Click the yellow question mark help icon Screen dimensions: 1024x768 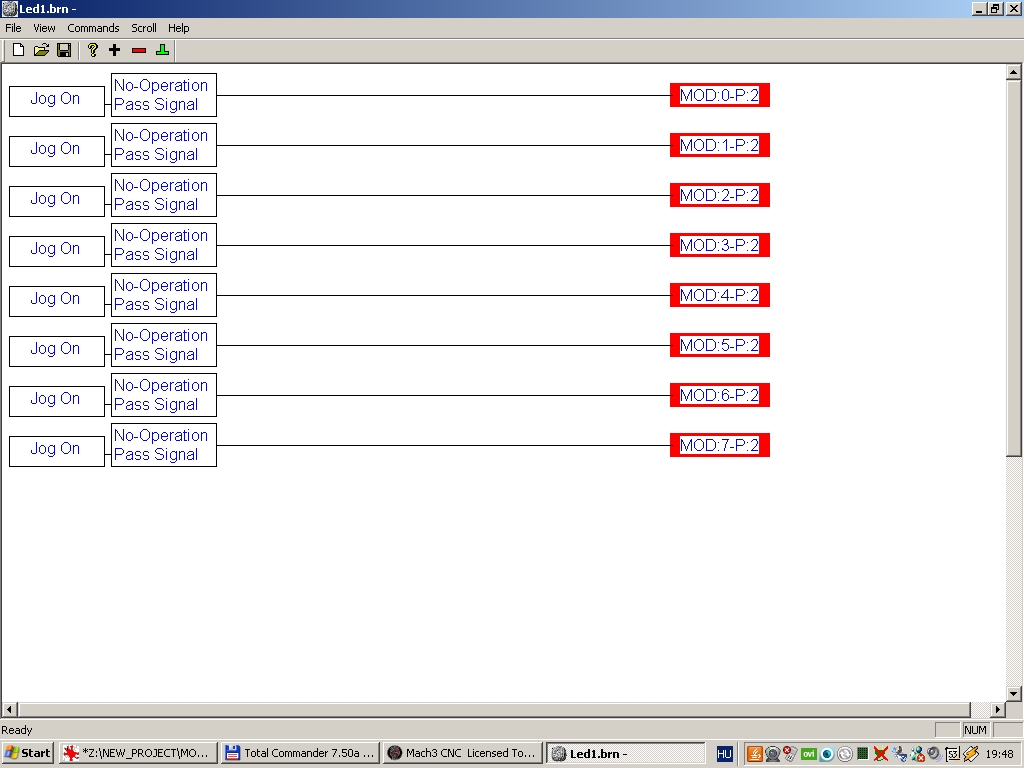tap(93, 50)
